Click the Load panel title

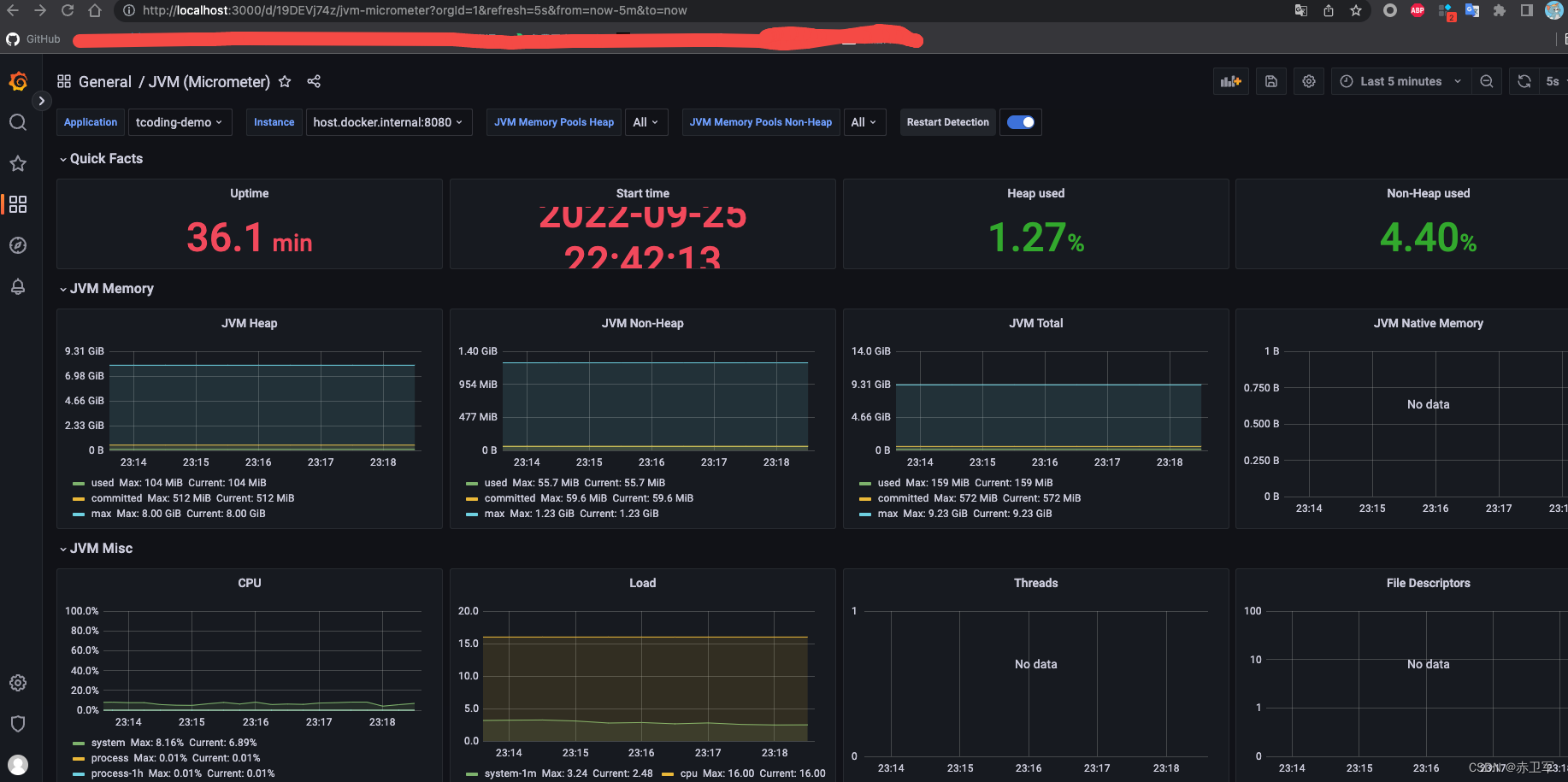643,583
